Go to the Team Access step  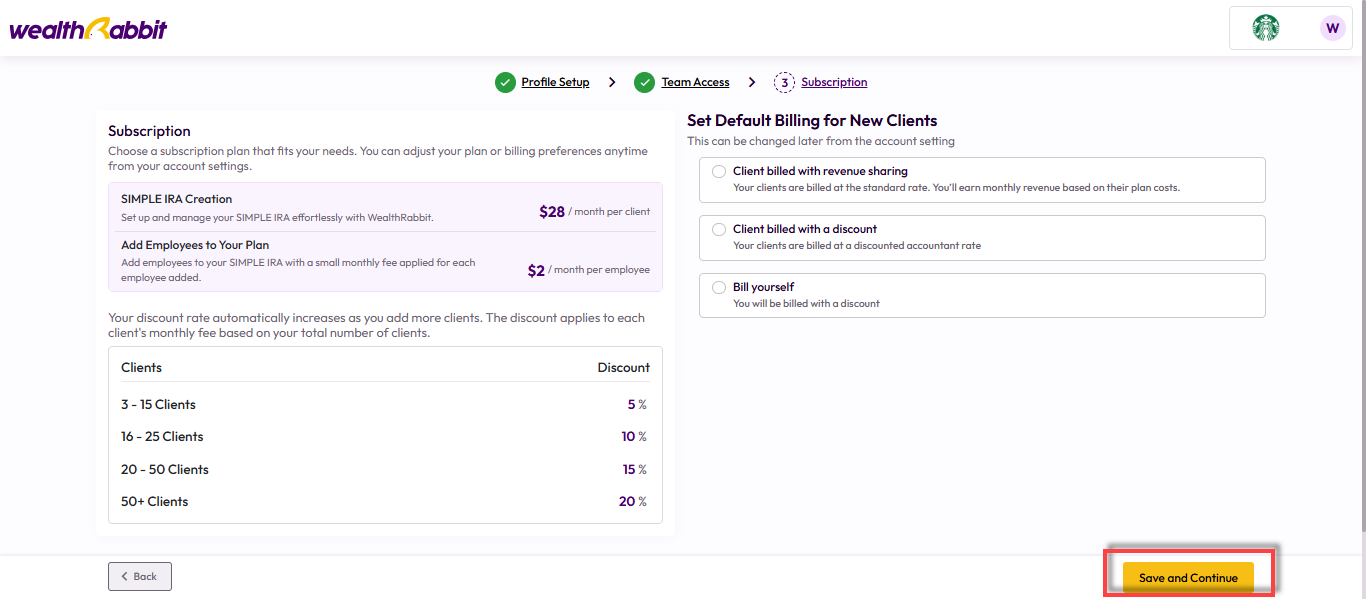click(x=695, y=82)
